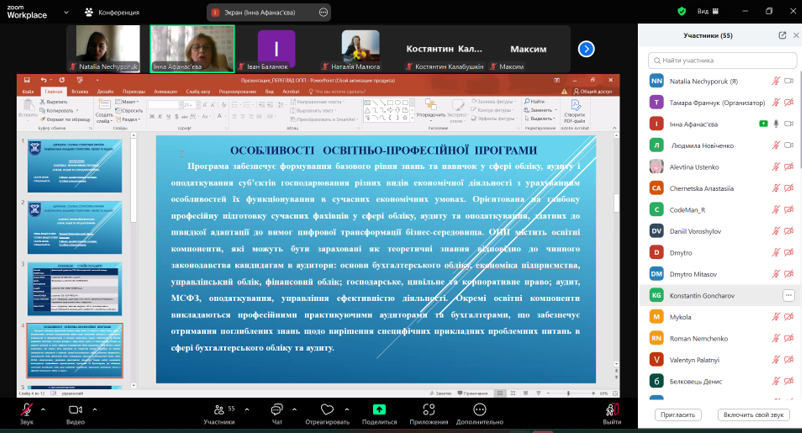Click the green encryption shield icon
The height and width of the screenshot is (433, 802).
click(682, 12)
